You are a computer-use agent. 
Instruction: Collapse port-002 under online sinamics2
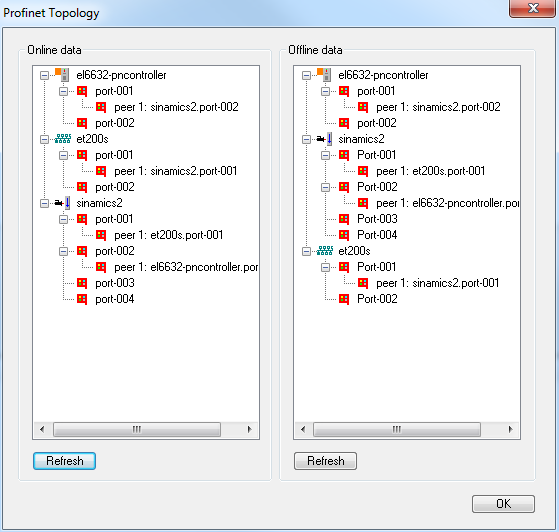(63, 251)
